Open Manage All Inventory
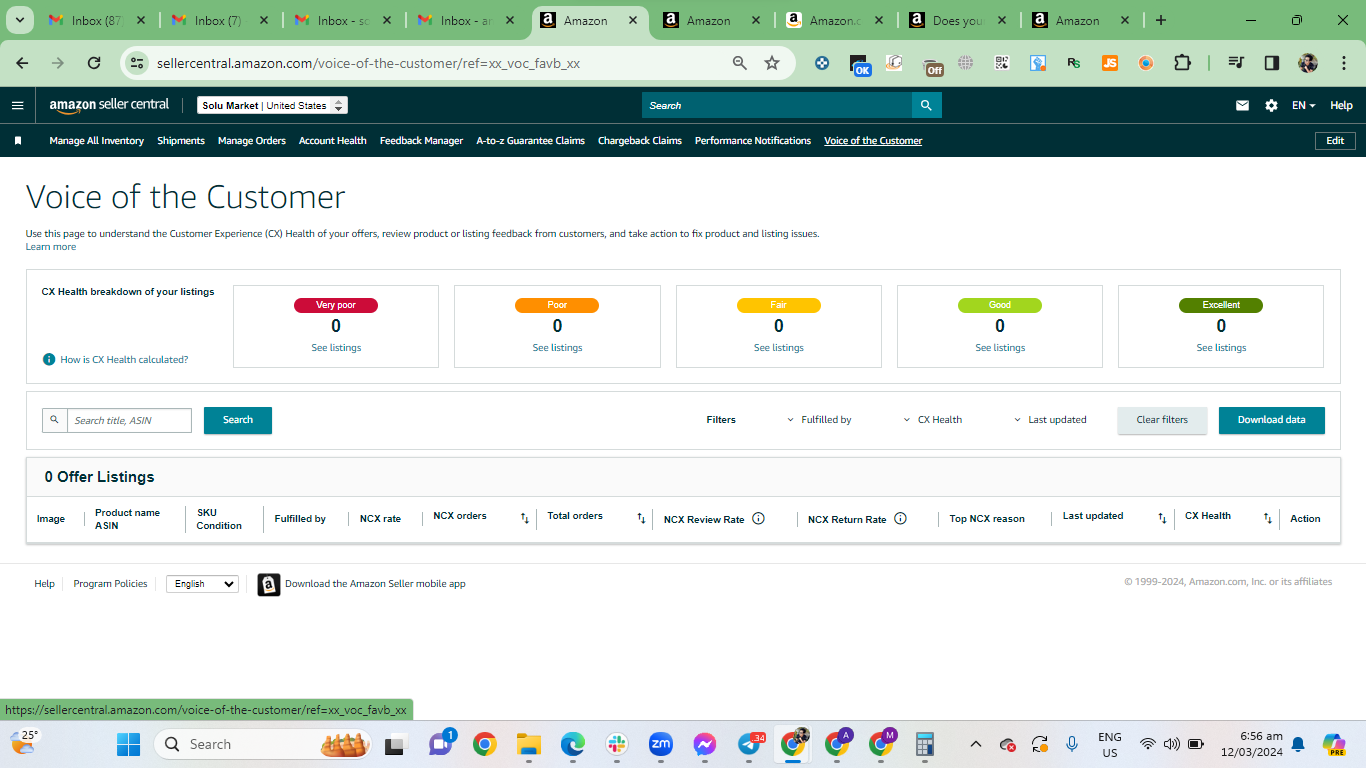1366x768 pixels. pyautogui.click(x=97, y=141)
